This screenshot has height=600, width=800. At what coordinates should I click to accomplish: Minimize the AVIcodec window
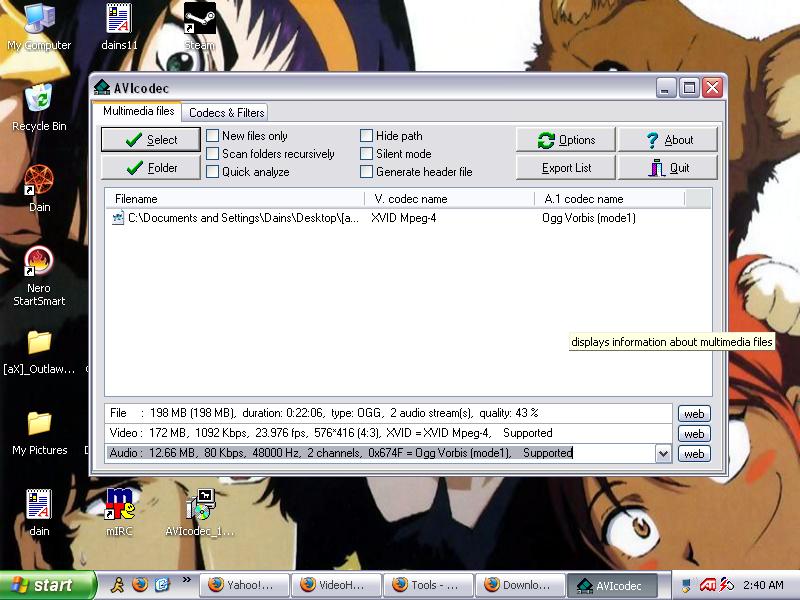click(665, 88)
